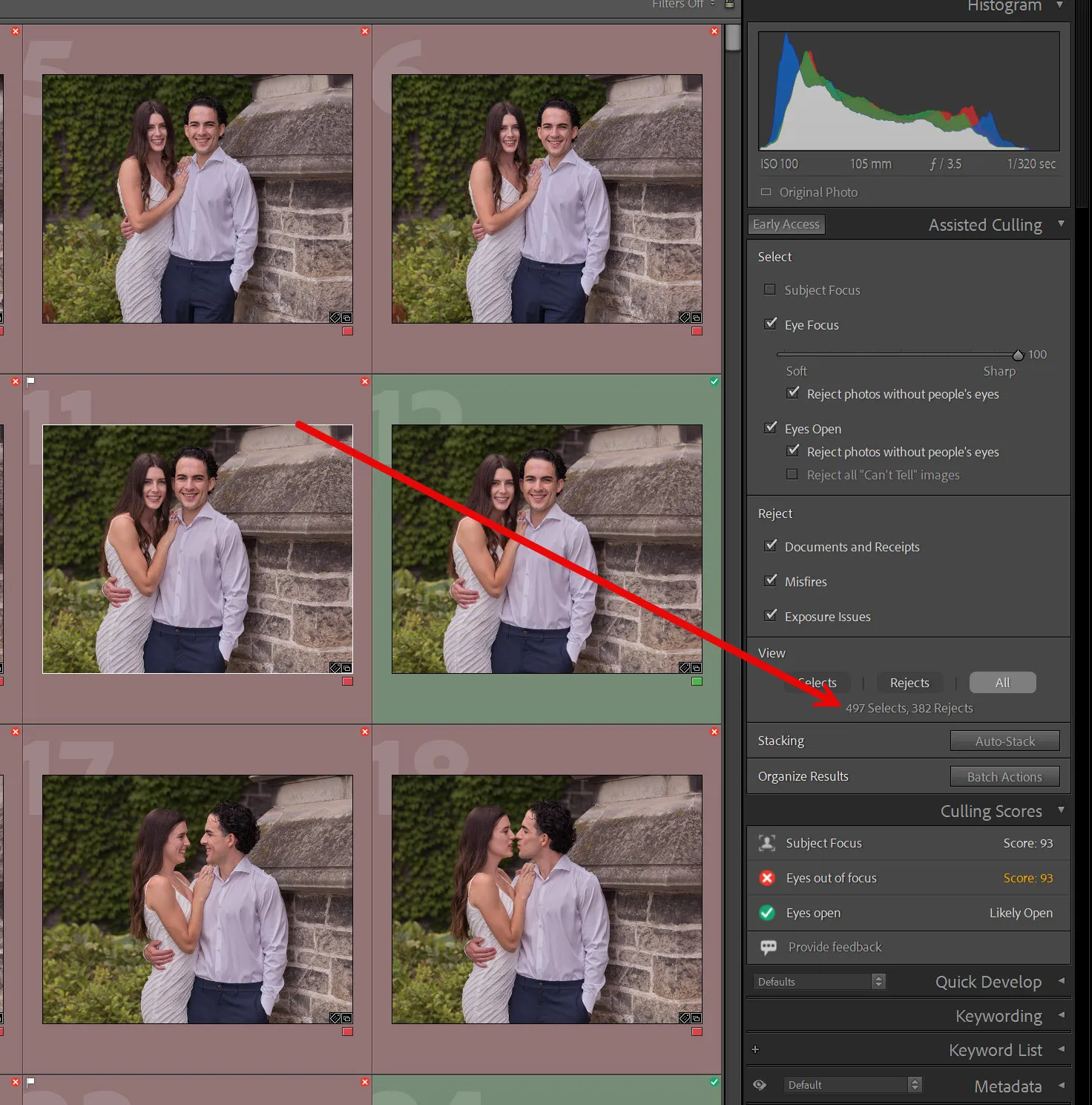The width and height of the screenshot is (1092, 1105).
Task: Switch view to Rejects
Action: point(909,683)
